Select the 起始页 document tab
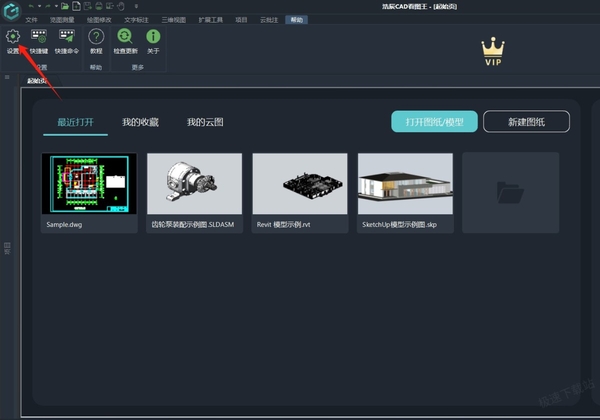The height and width of the screenshot is (420, 600). tap(38, 81)
